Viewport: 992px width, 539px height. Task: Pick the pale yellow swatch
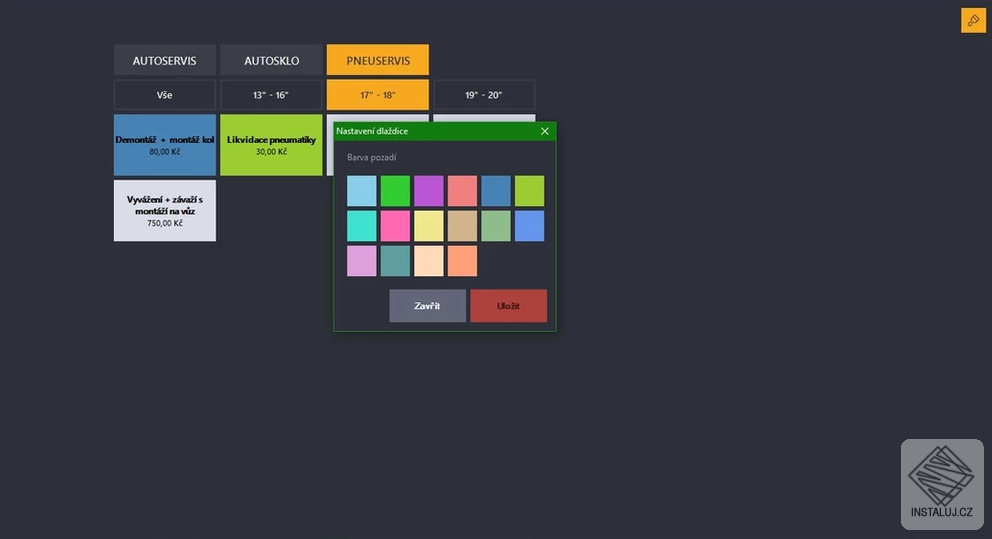click(x=429, y=226)
